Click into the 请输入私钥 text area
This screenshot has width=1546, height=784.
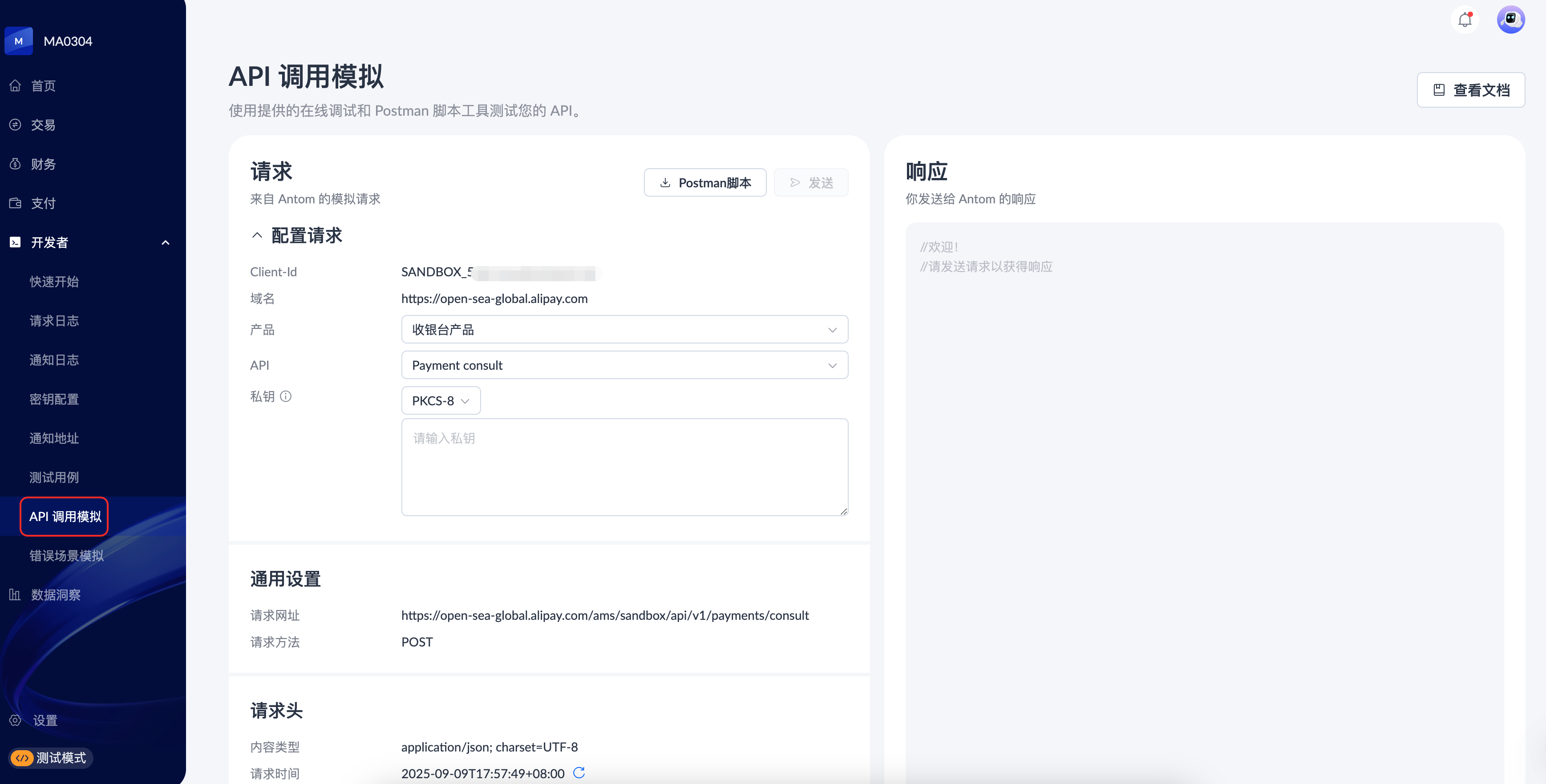point(624,467)
